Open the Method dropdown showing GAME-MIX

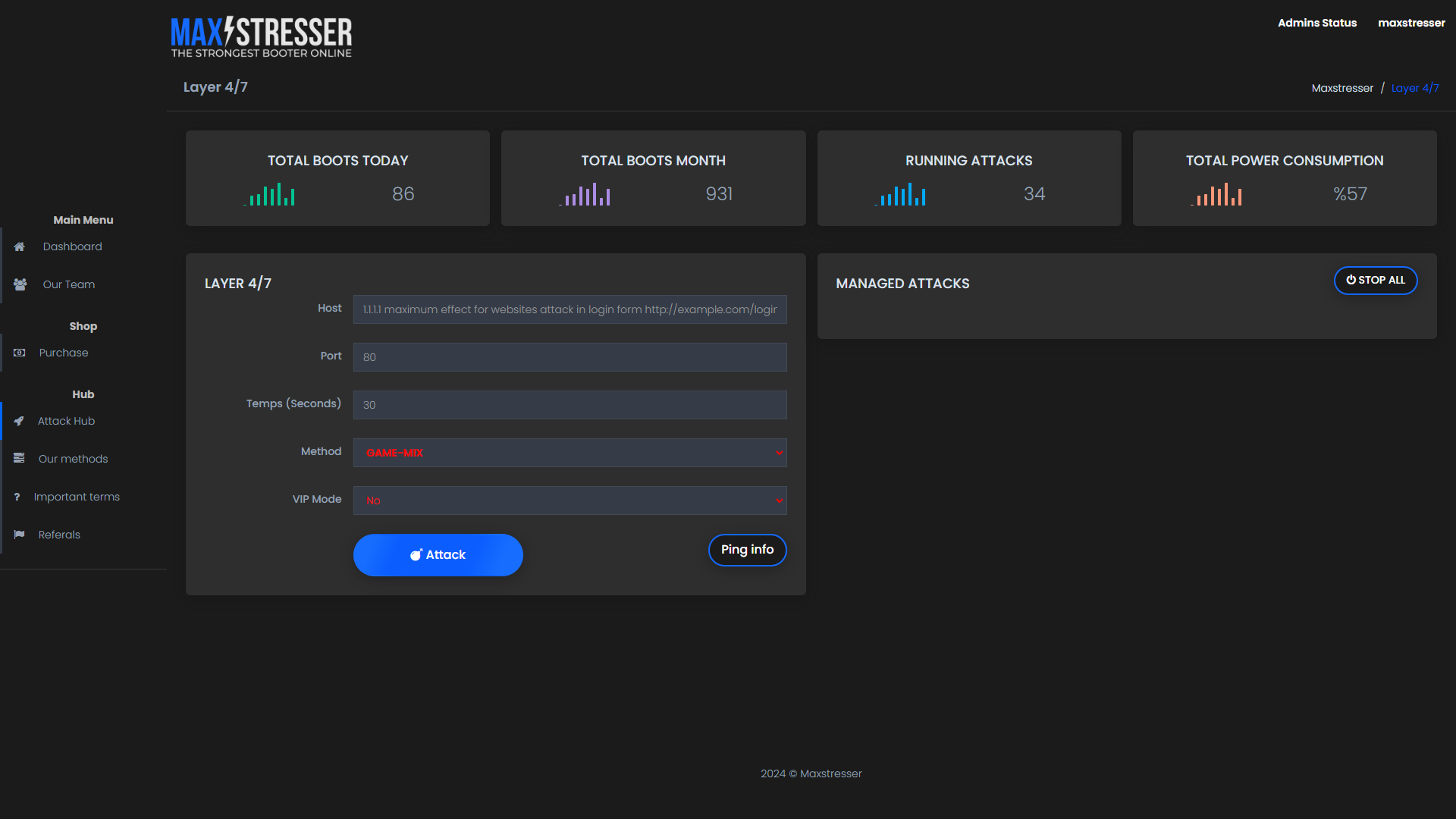pyautogui.click(x=570, y=452)
